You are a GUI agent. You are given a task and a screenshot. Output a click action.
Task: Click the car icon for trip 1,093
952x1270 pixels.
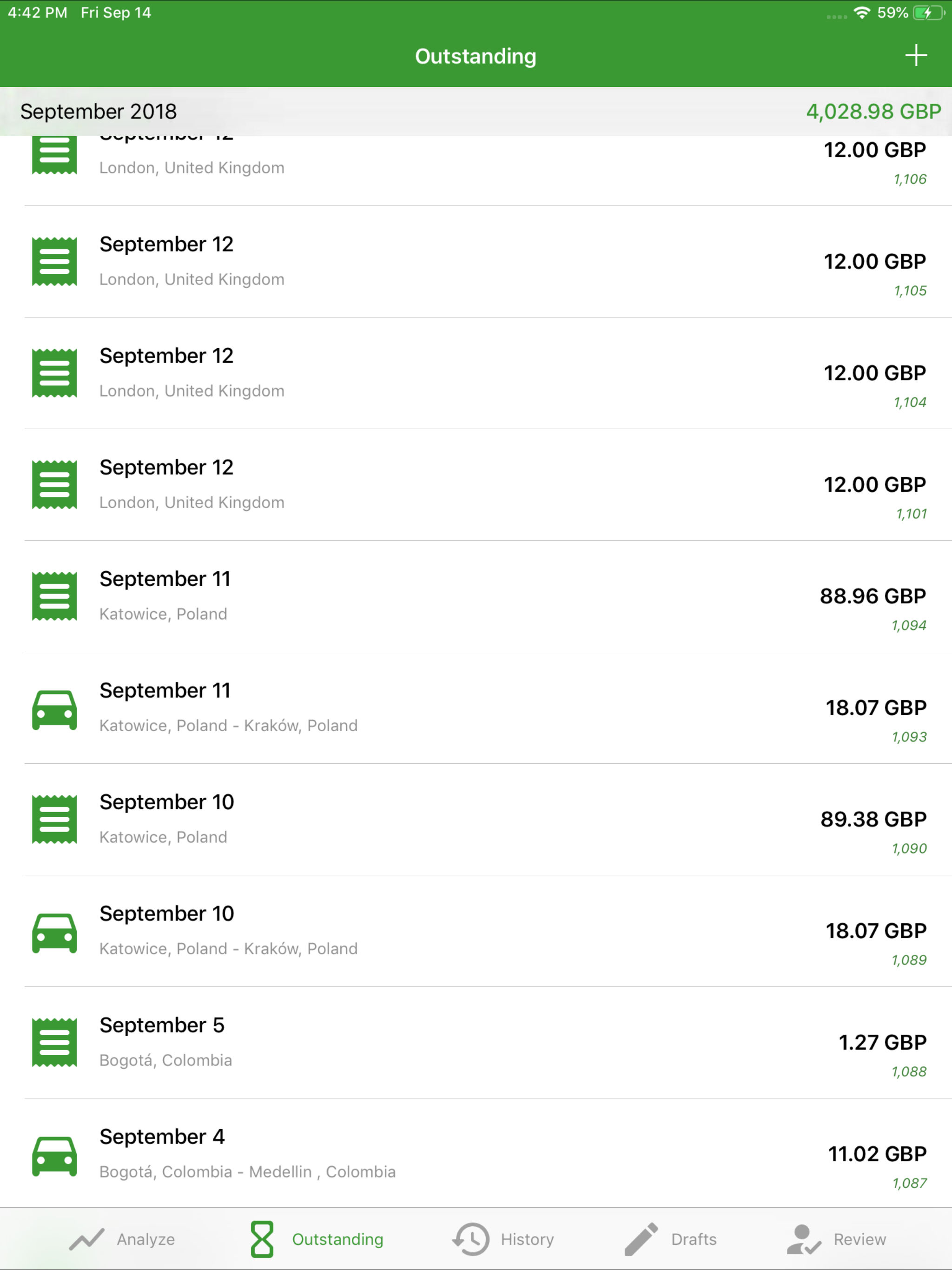[54, 710]
